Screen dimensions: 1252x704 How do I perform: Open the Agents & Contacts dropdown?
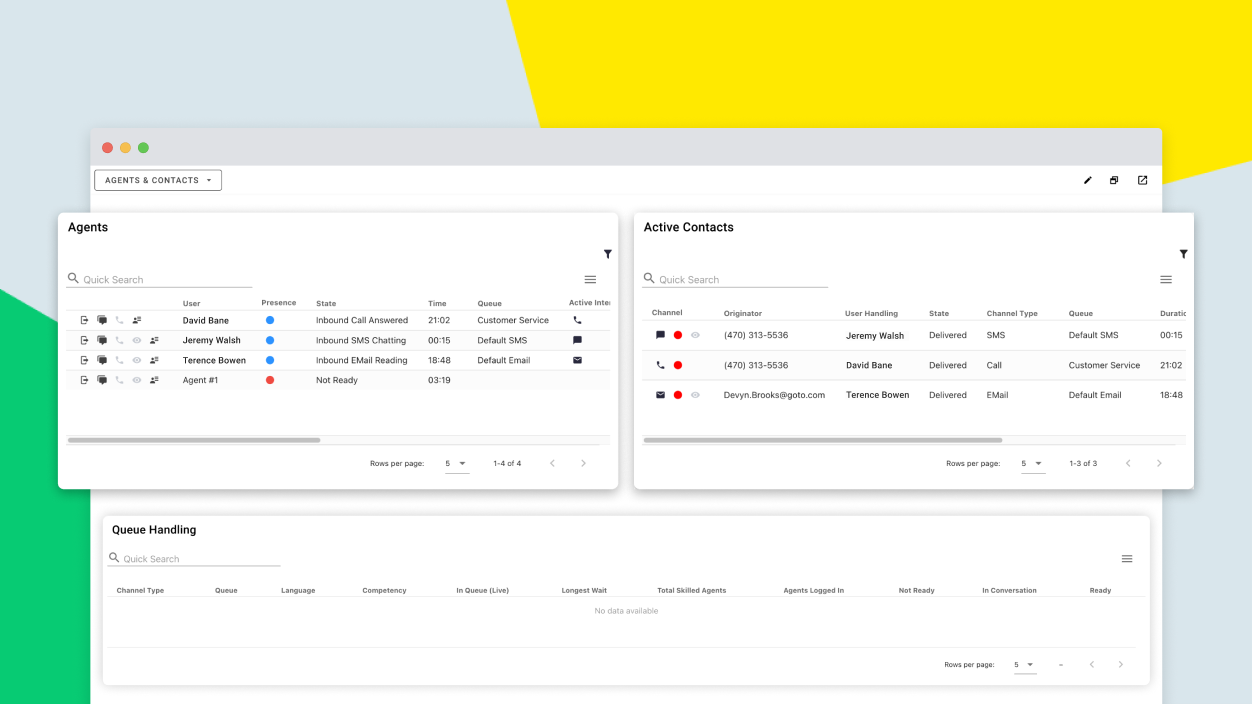(x=158, y=180)
